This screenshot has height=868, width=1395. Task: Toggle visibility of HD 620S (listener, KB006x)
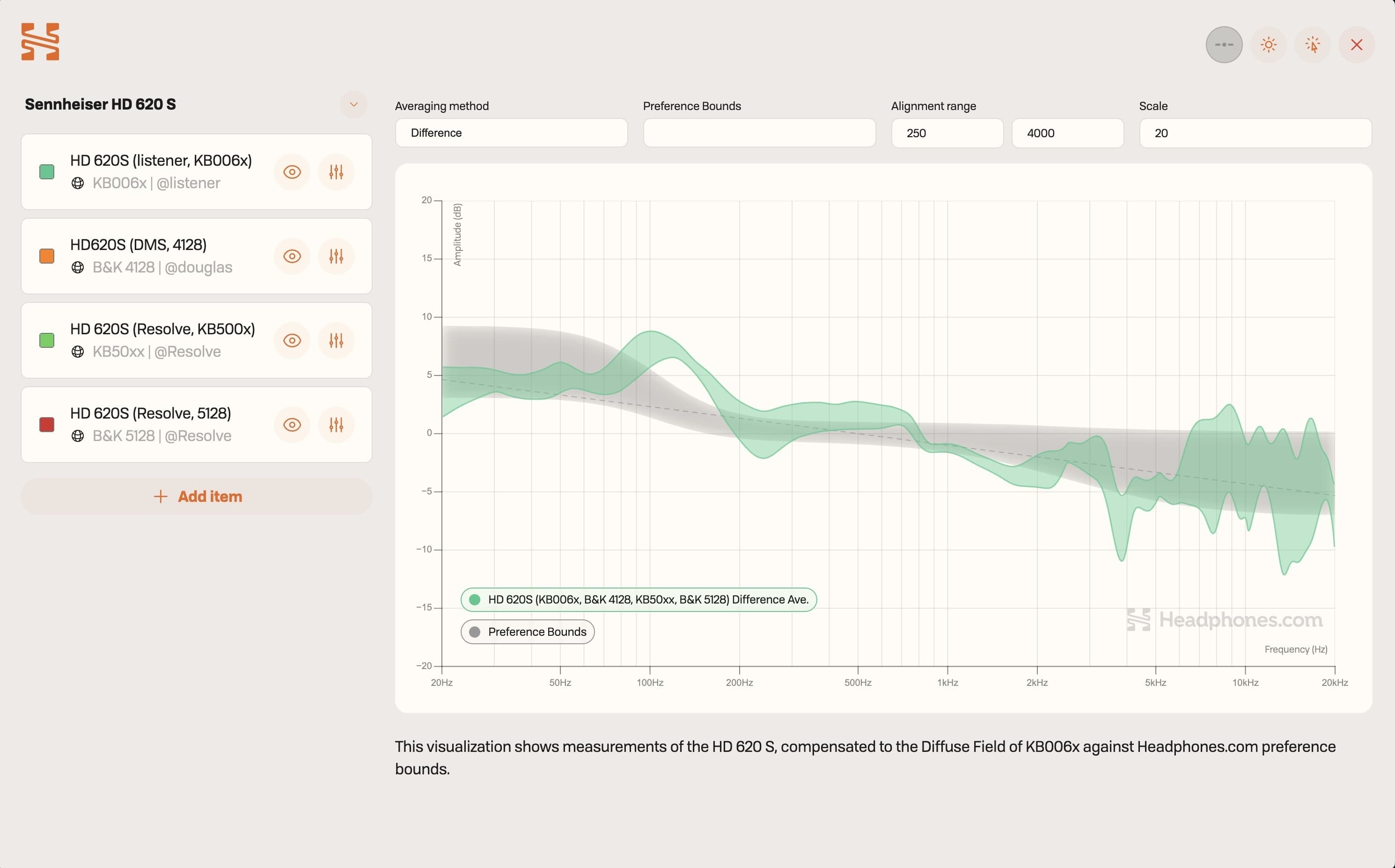coord(292,172)
